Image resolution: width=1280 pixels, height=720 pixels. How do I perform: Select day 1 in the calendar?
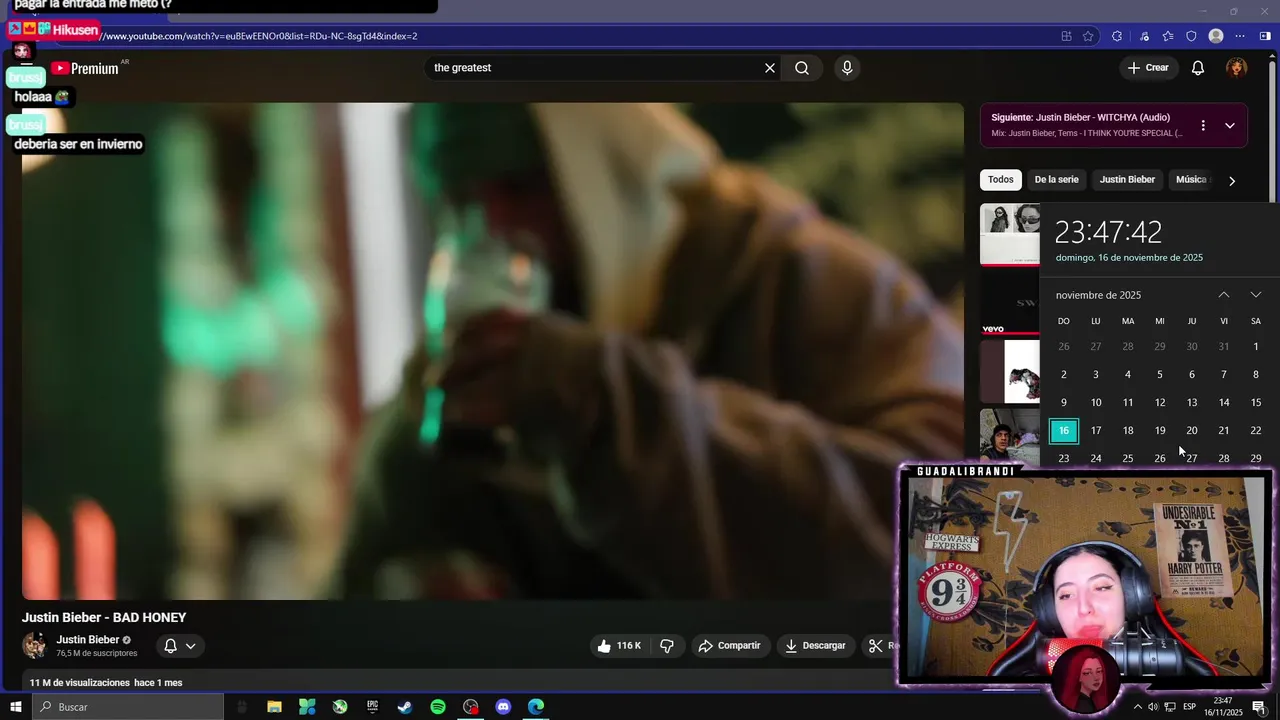point(1256,347)
